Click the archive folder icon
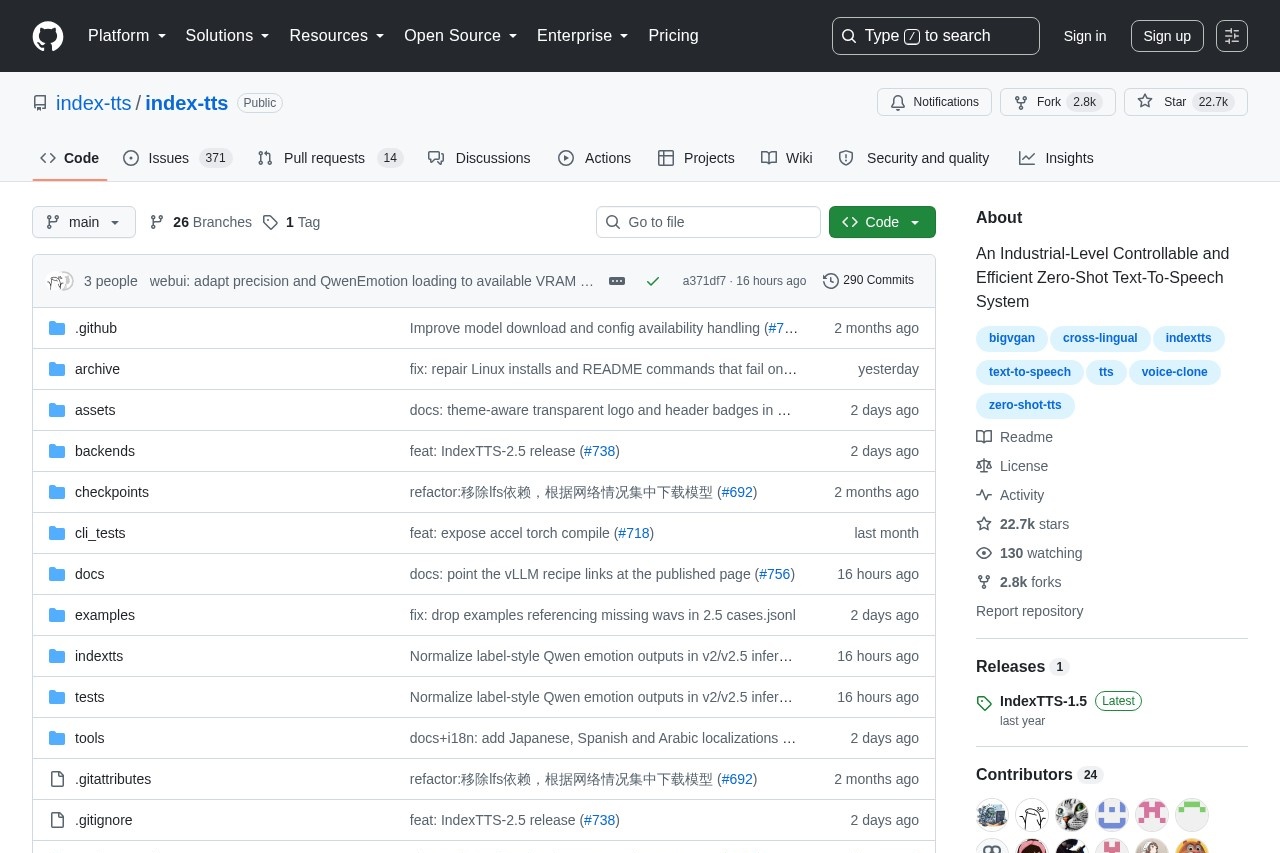Image resolution: width=1280 pixels, height=853 pixels. point(57,369)
